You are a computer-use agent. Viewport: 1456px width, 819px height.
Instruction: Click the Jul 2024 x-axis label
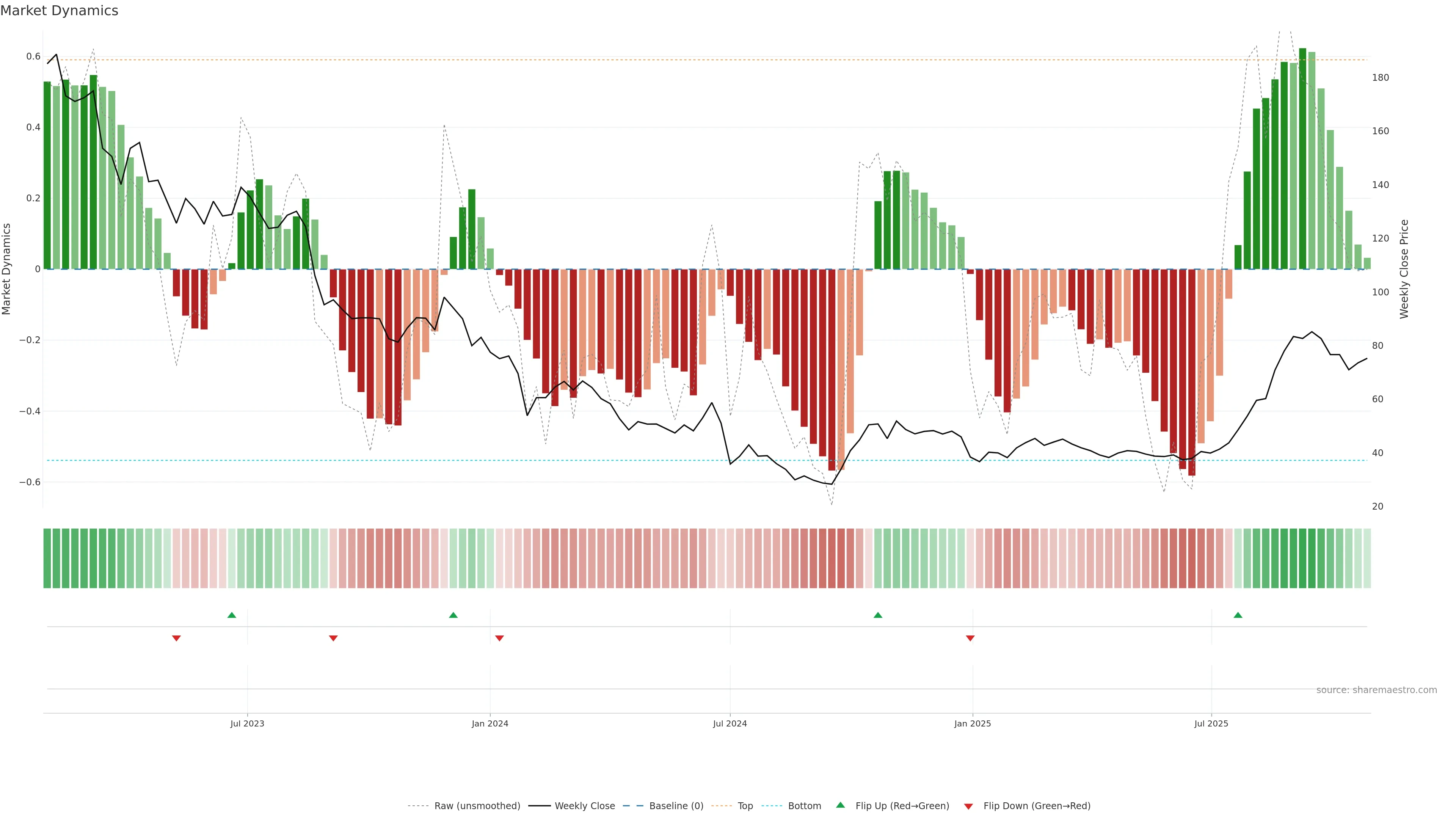click(x=730, y=723)
